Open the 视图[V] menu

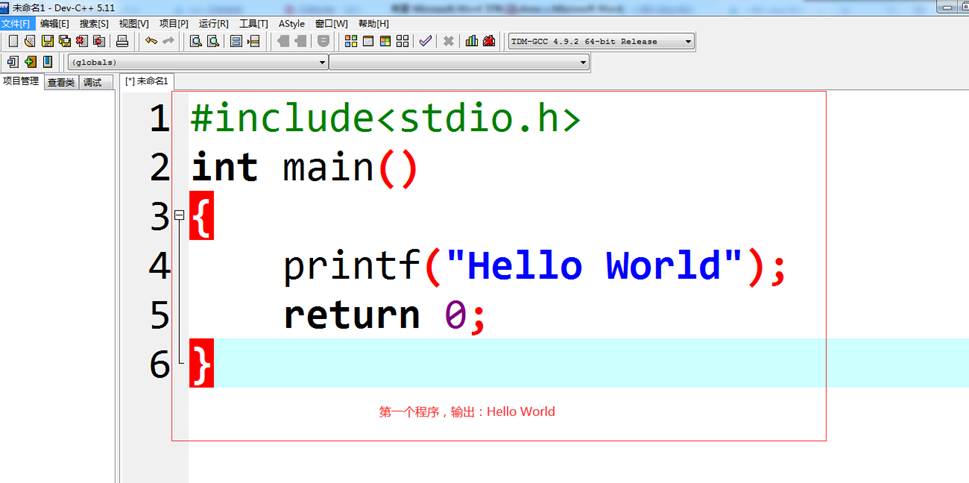(134, 23)
